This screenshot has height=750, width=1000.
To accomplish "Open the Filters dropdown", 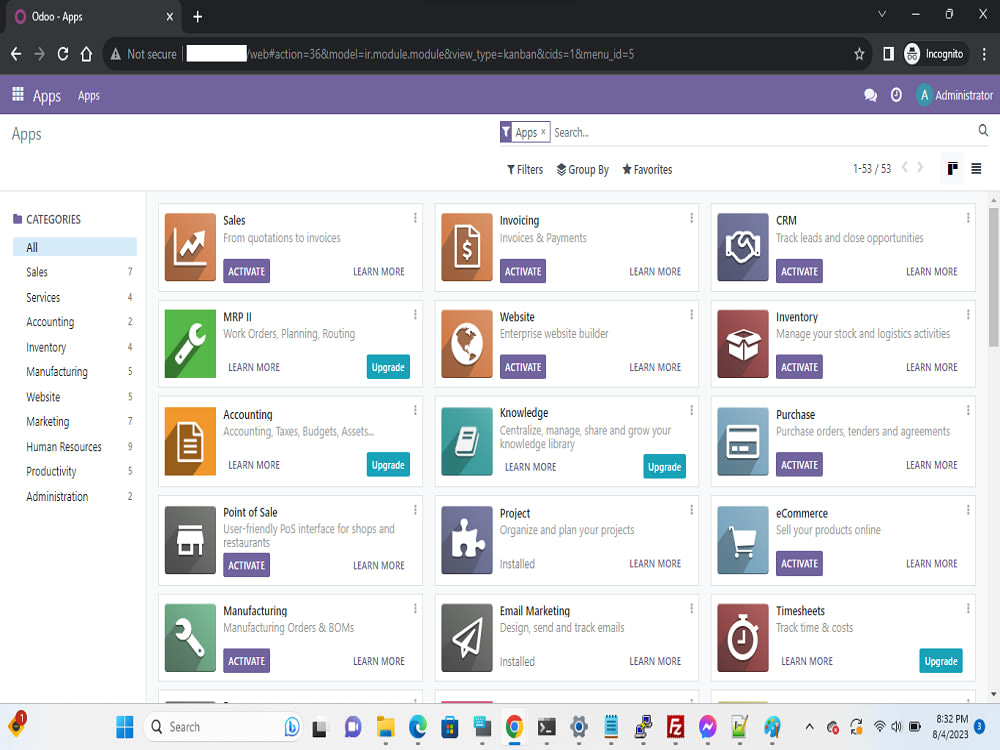I will [524, 169].
